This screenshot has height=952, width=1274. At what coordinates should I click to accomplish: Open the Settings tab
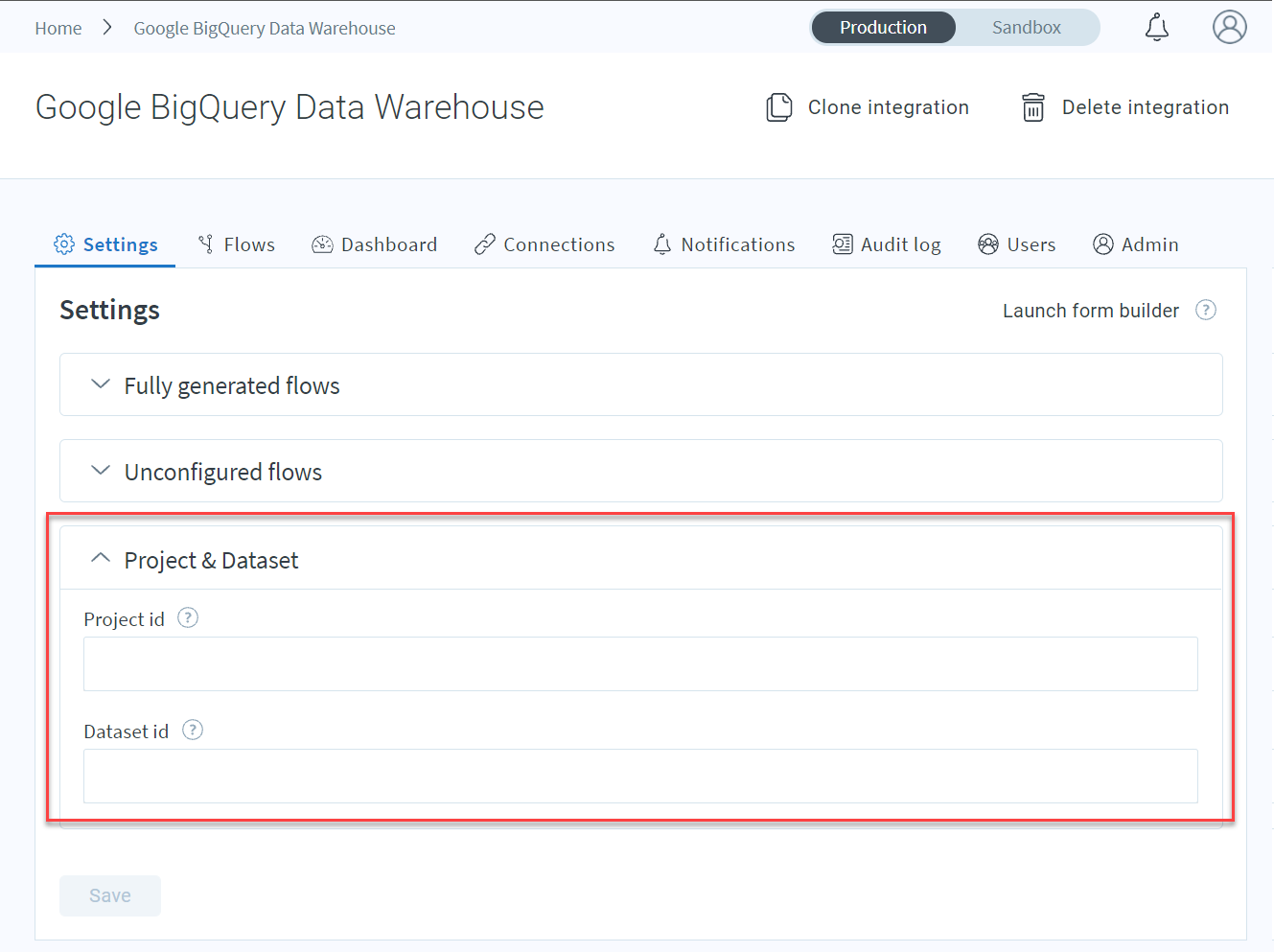[x=105, y=244]
